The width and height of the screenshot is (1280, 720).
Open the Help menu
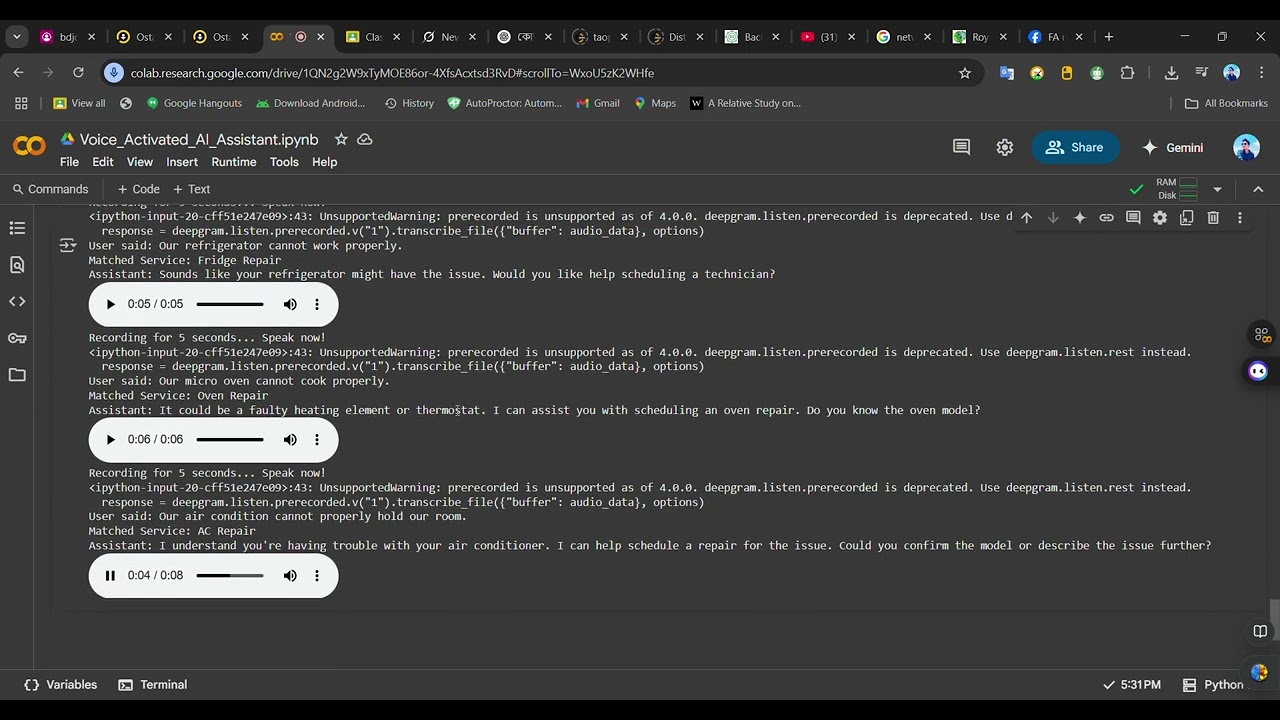point(324,162)
